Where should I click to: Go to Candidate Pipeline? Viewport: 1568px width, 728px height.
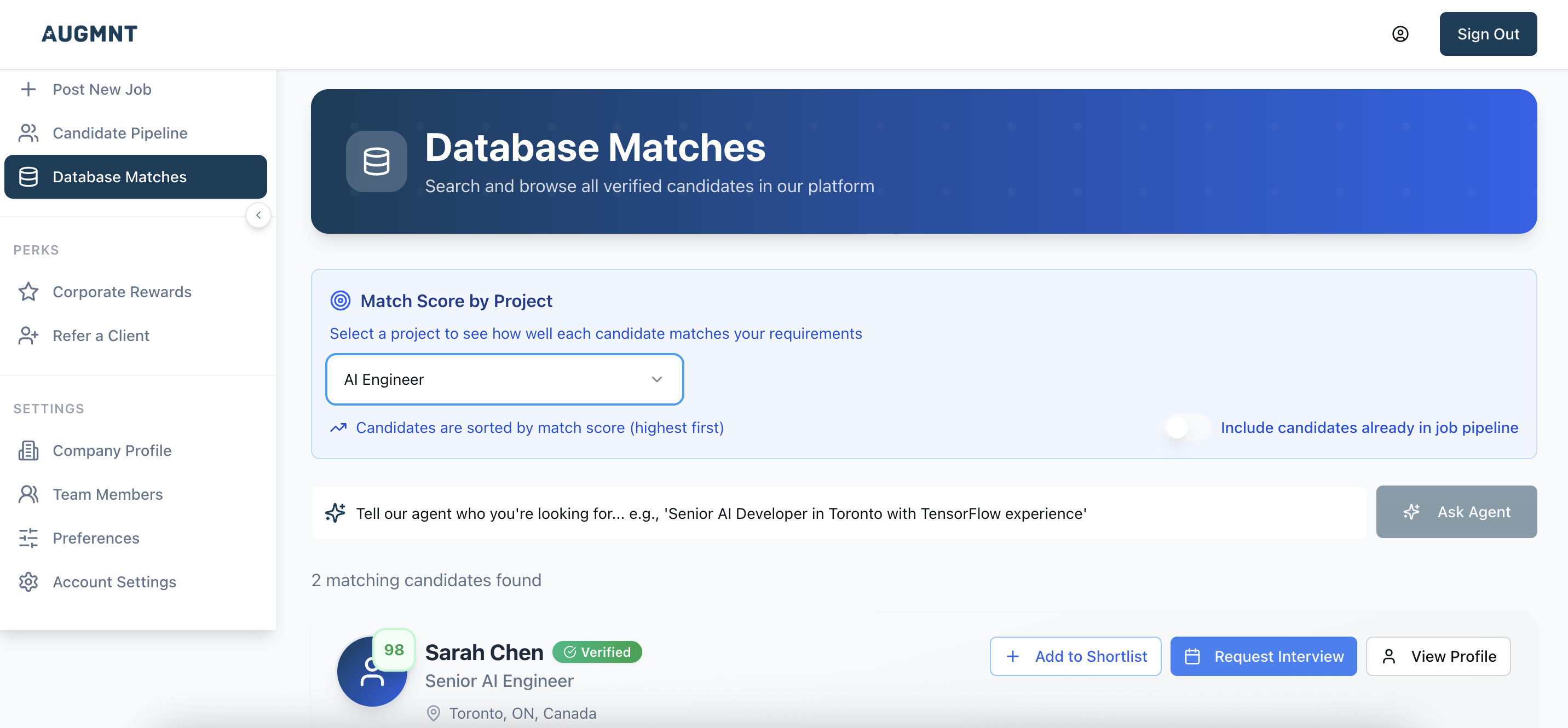(135, 134)
